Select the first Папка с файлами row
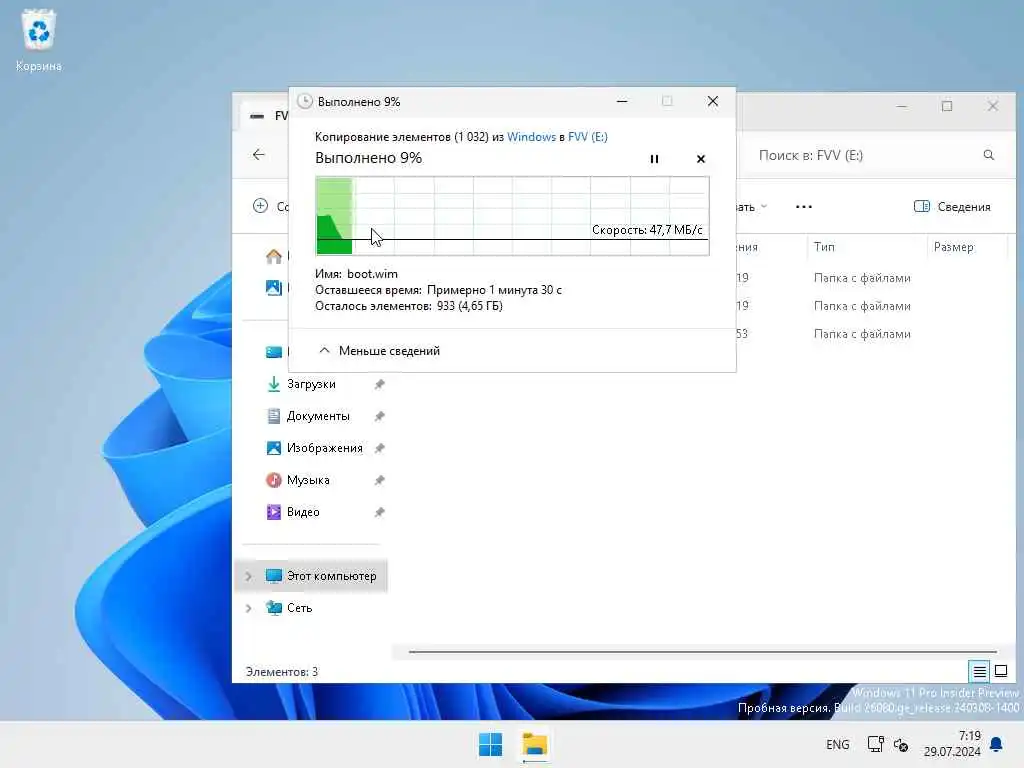 [x=862, y=278]
